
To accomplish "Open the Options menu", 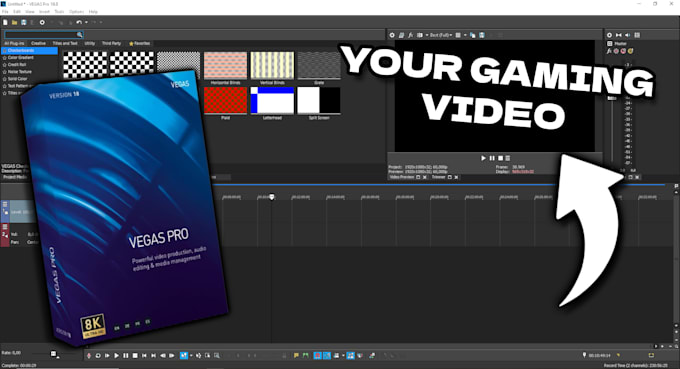I will coord(76,12).
